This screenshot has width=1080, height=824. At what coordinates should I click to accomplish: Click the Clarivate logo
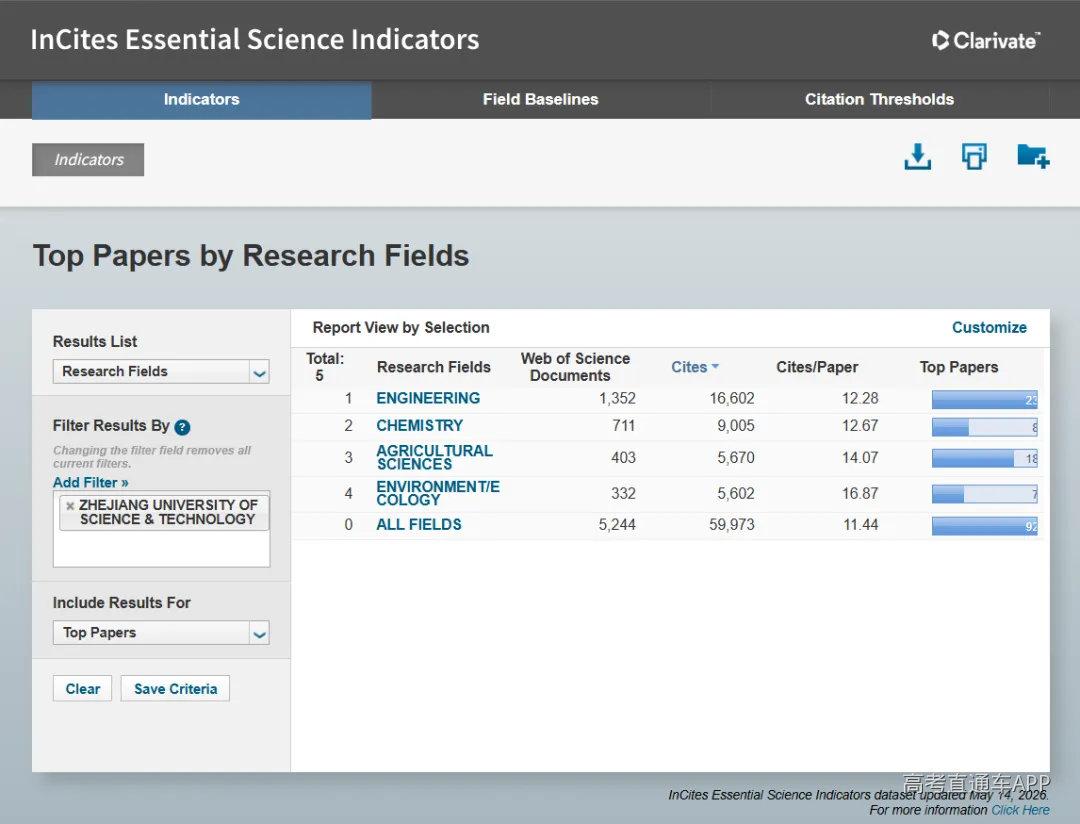tap(986, 41)
